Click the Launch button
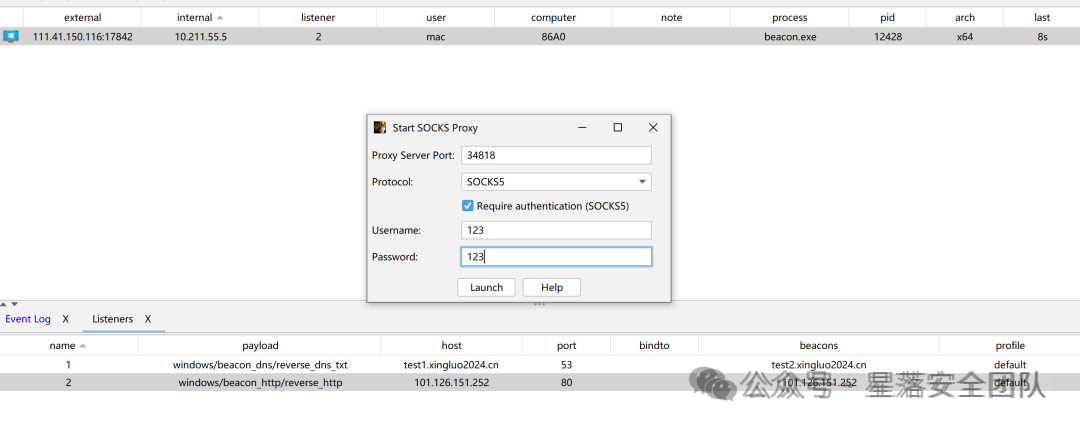1080x428 pixels. (486, 287)
